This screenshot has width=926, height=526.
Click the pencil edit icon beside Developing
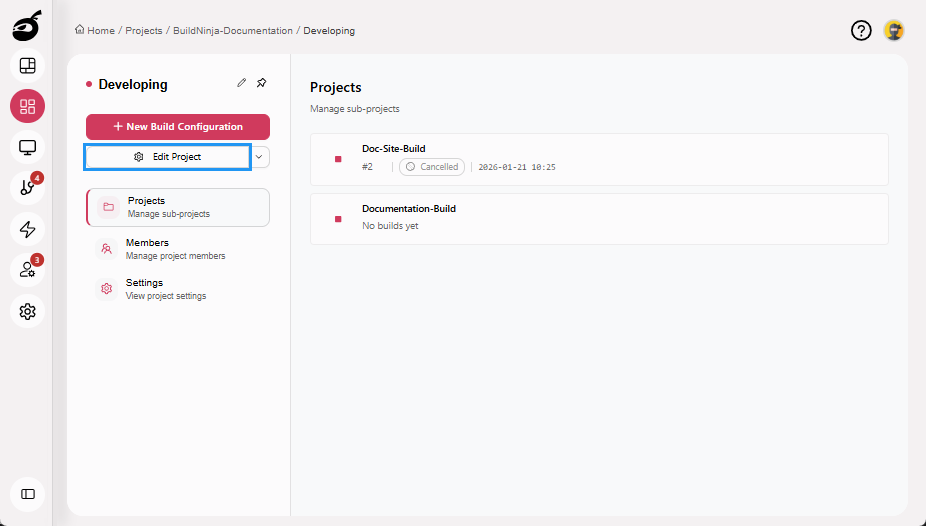[x=241, y=83]
